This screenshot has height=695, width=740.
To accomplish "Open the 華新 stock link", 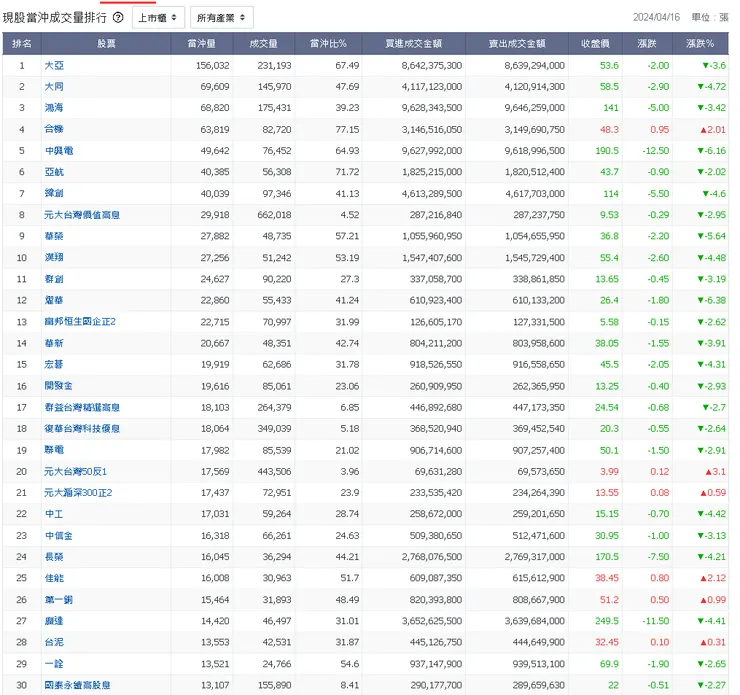I will pyautogui.click(x=54, y=343).
